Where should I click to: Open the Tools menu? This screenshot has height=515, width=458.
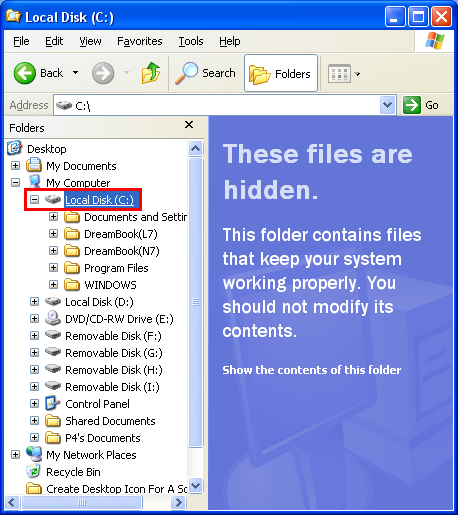click(191, 41)
